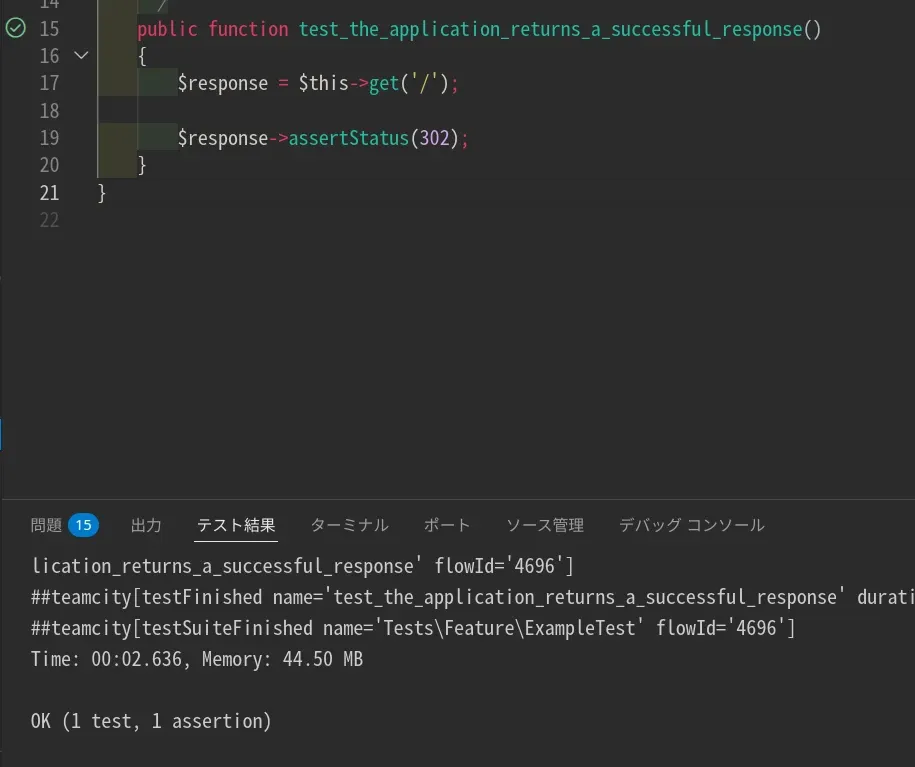This screenshot has height=767, width=915.
Task: Click line number 19 in the gutter
Action: coord(49,138)
